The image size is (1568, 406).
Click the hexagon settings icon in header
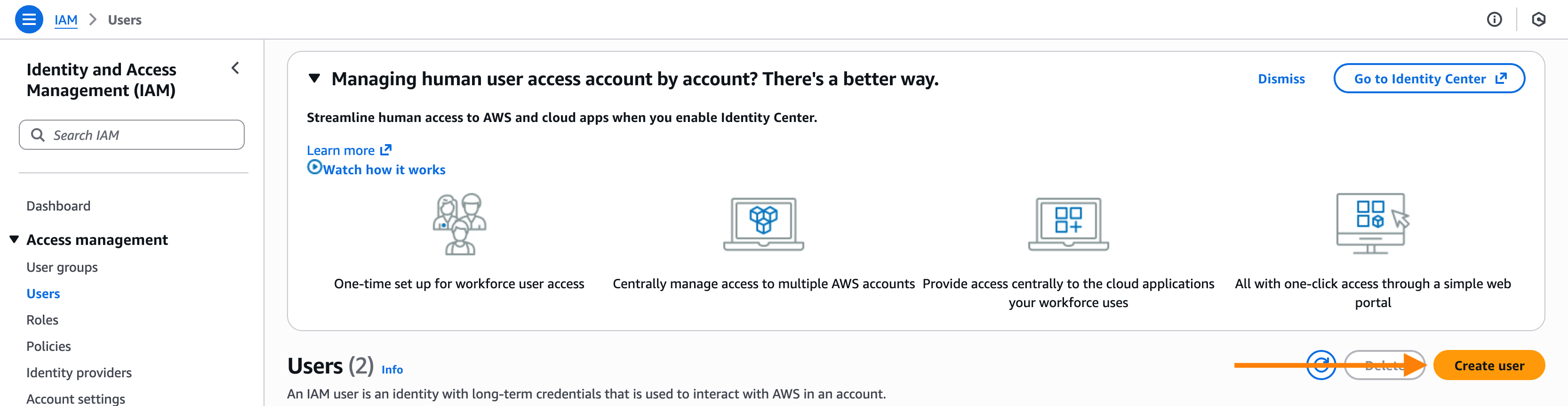(x=1538, y=19)
